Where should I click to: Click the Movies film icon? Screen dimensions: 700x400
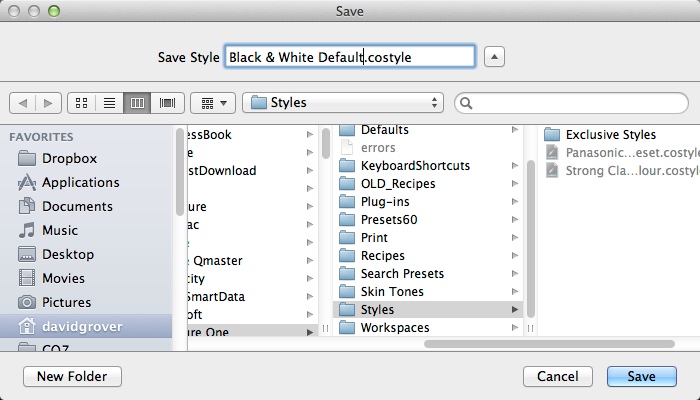click(x=27, y=278)
